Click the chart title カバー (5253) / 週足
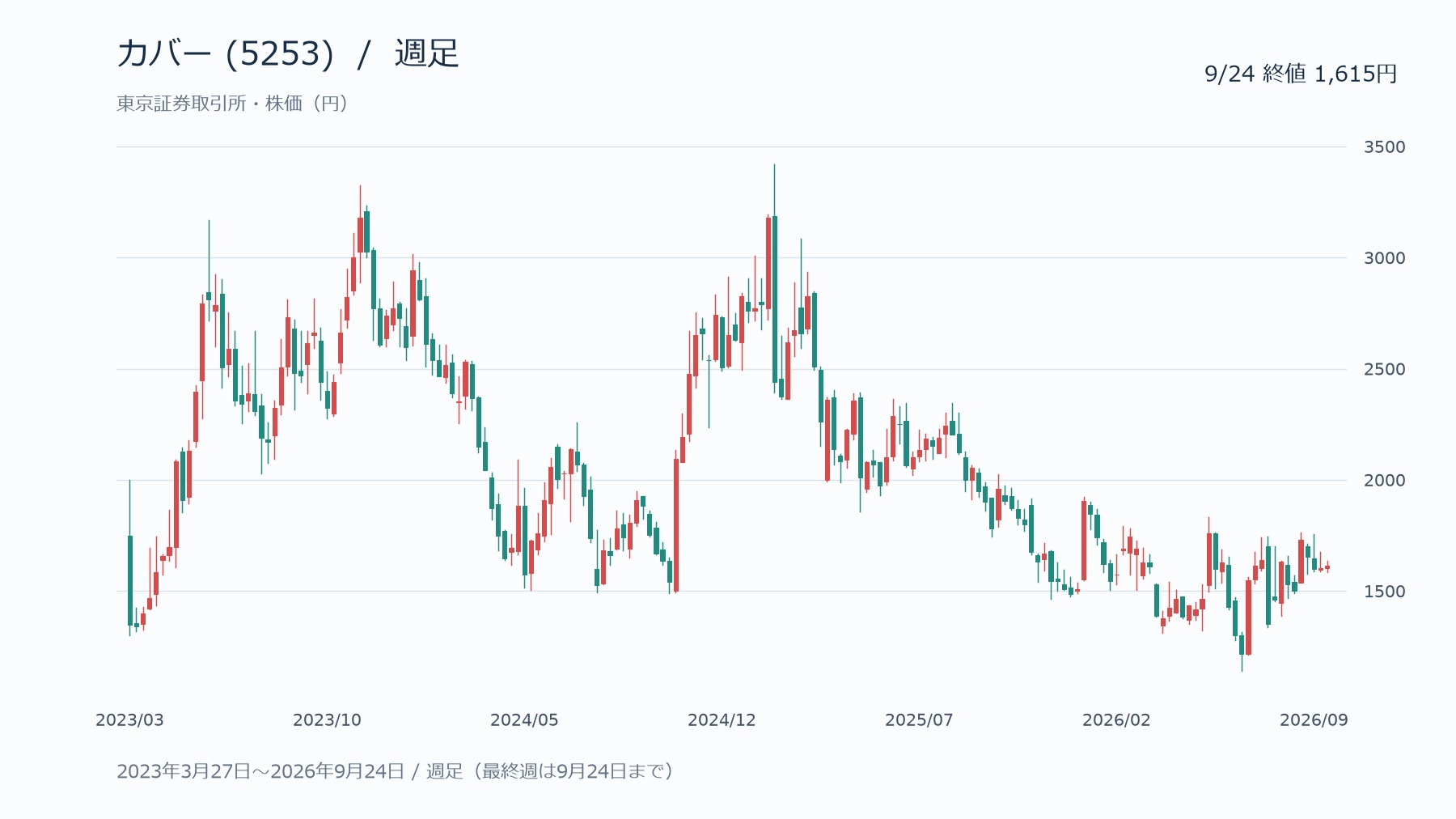The image size is (1456, 819). (288, 53)
